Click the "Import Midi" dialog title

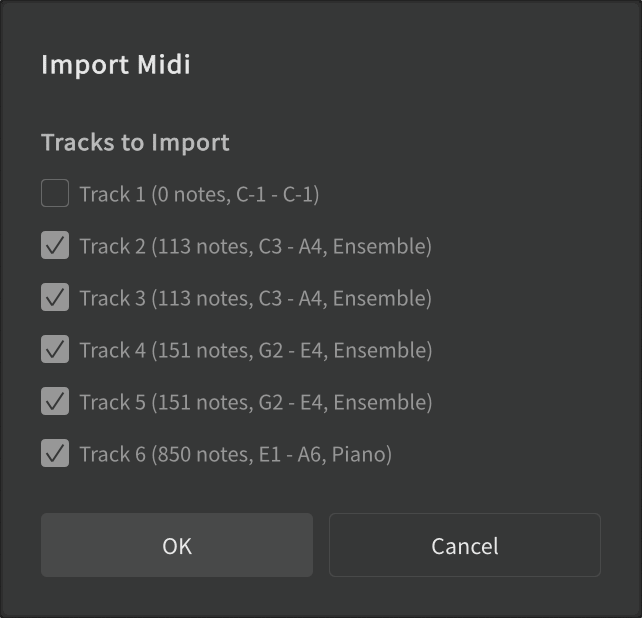click(116, 65)
